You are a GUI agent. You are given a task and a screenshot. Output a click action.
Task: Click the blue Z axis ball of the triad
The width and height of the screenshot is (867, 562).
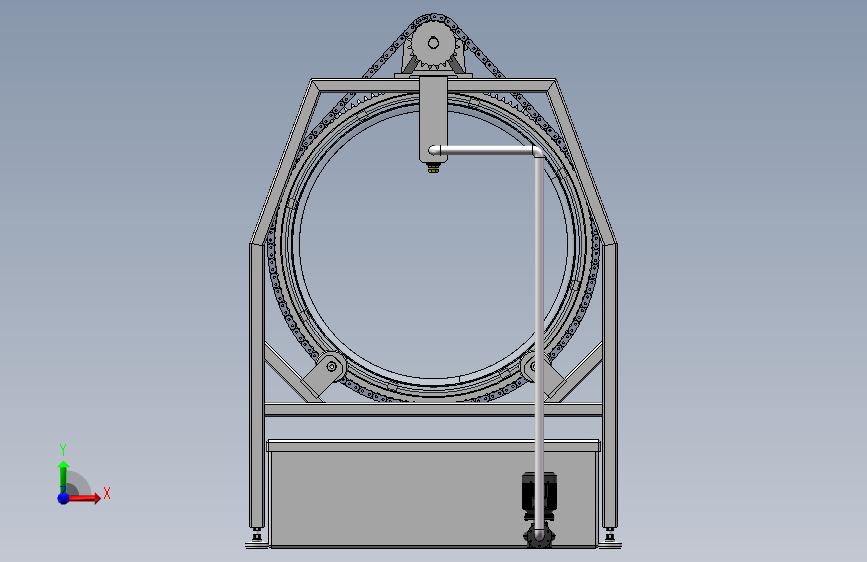coord(64,498)
